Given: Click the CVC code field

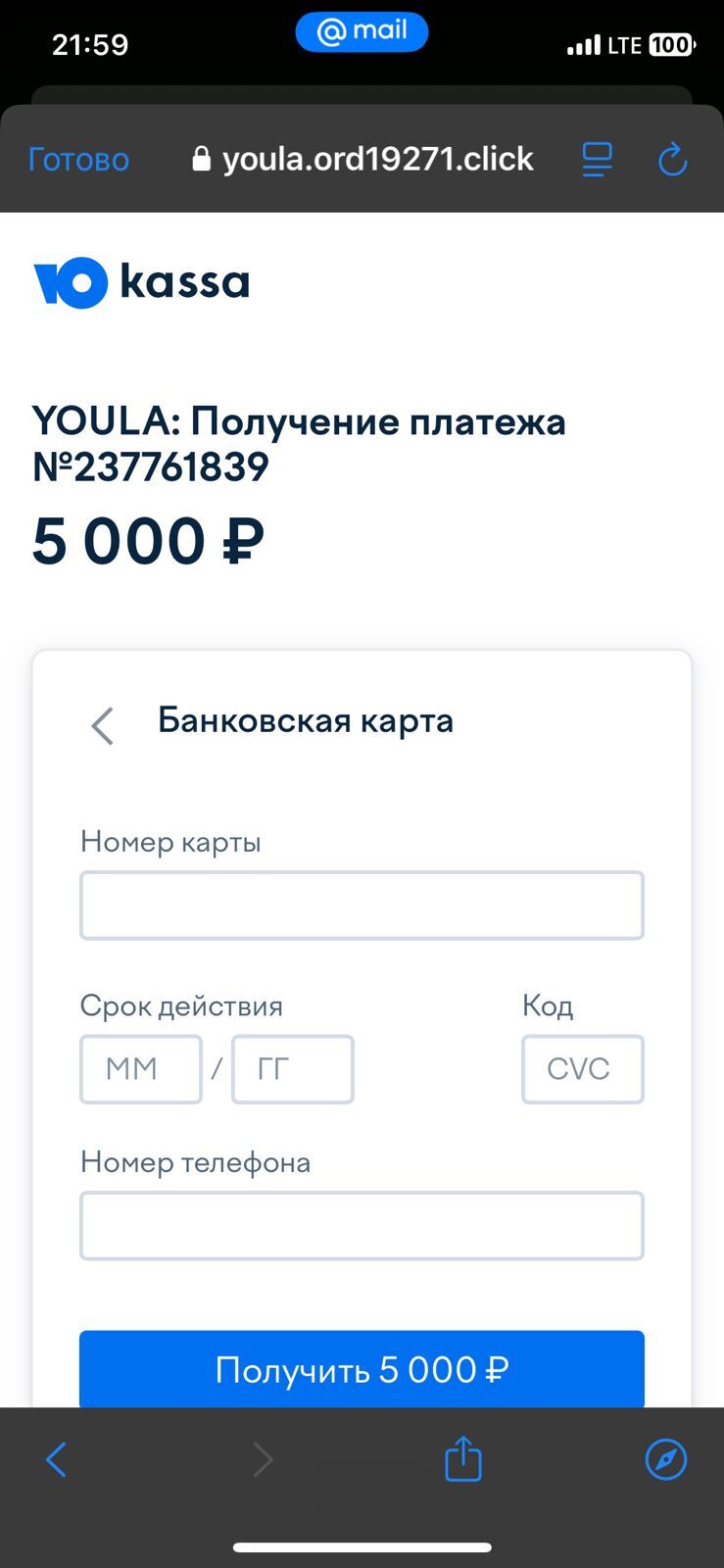Looking at the screenshot, I should tap(582, 1069).
